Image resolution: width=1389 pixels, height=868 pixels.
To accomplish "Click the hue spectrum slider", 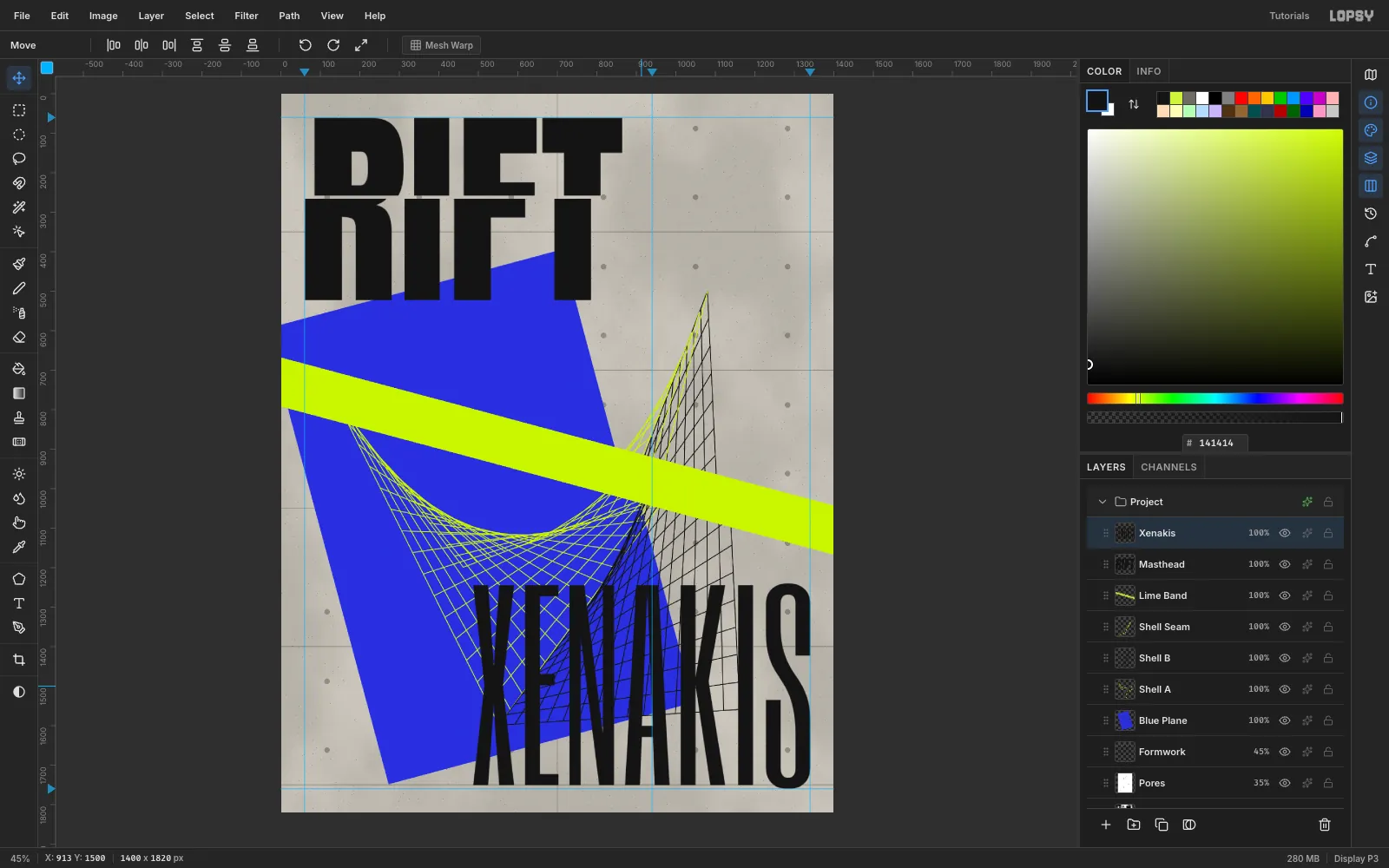I will [1215, 398].
